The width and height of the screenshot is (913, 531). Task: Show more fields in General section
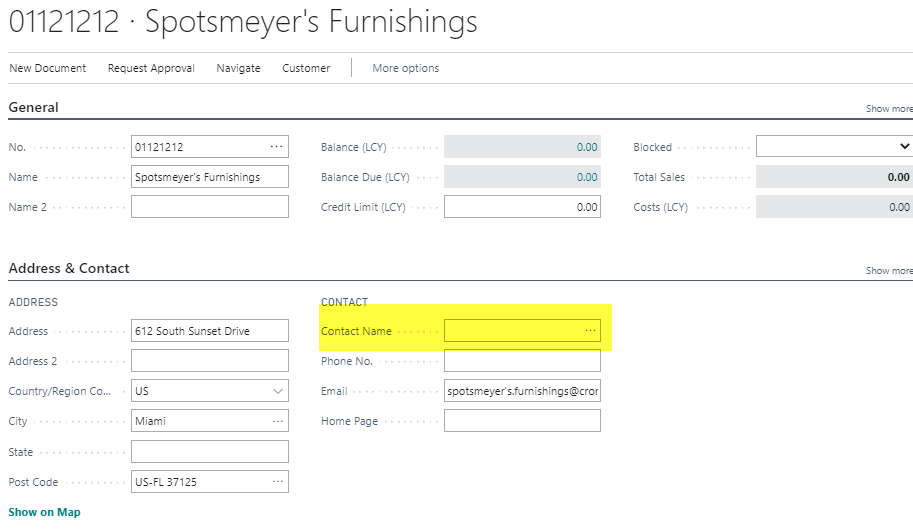point(889,109)
